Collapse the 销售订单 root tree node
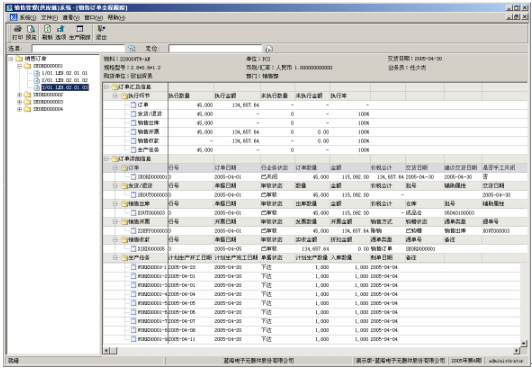The width and height of the screenshot is (532, 368). (x=11, y=59)
